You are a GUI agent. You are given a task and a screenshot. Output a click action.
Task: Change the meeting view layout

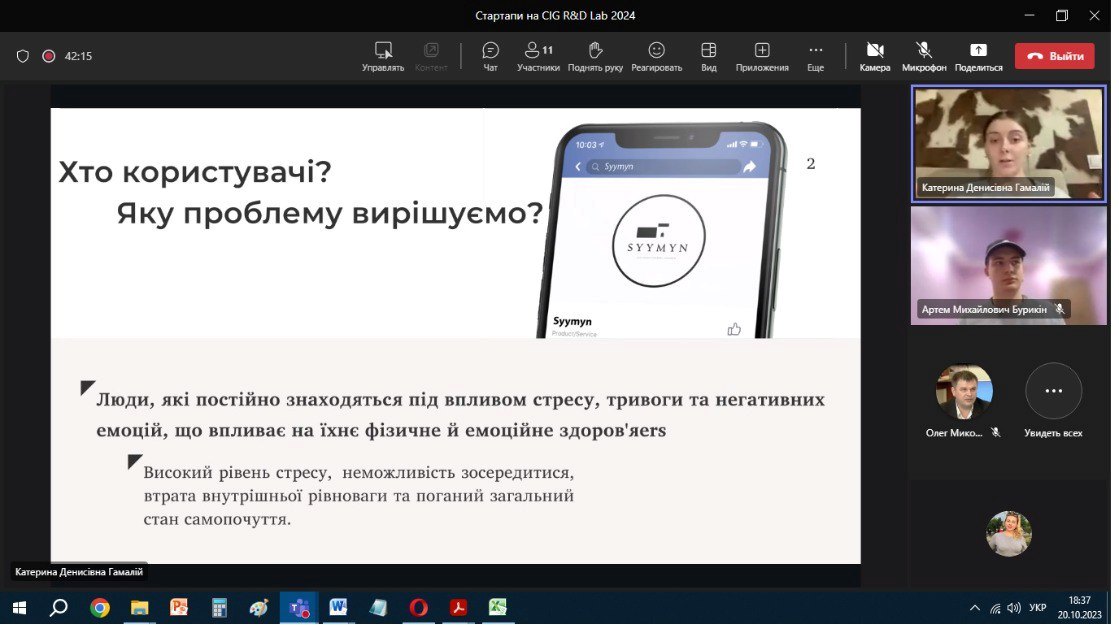(x=708, y=56)
